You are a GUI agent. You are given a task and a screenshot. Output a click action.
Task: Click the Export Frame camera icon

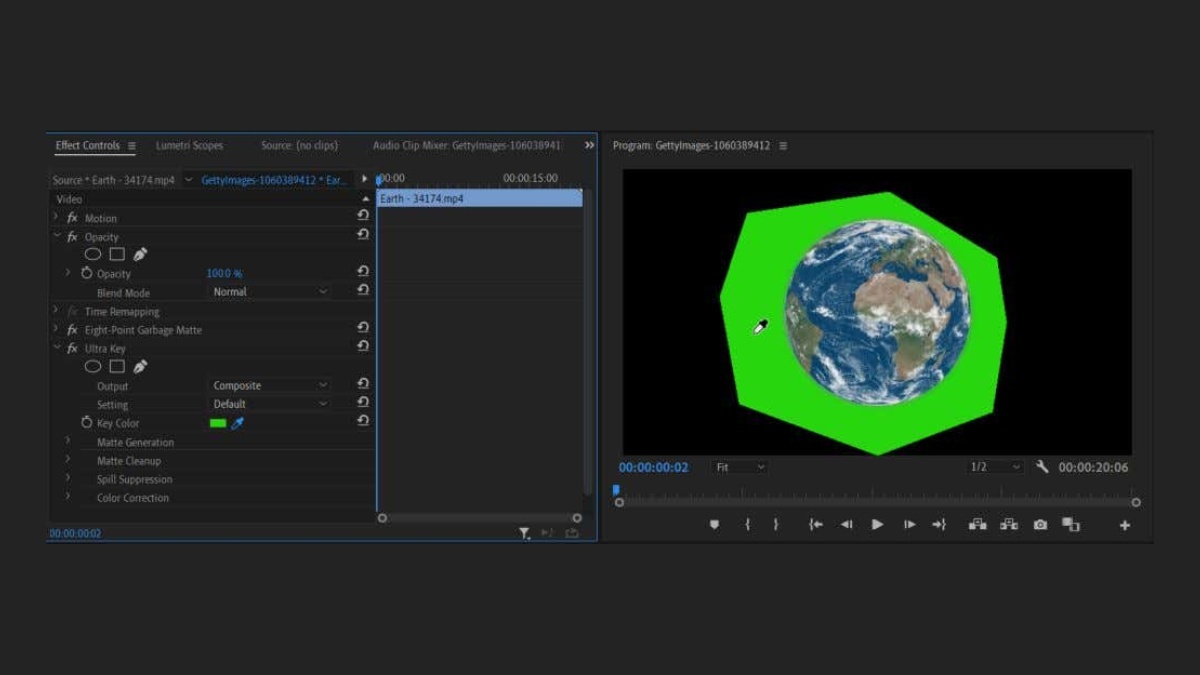point(1040,525)
